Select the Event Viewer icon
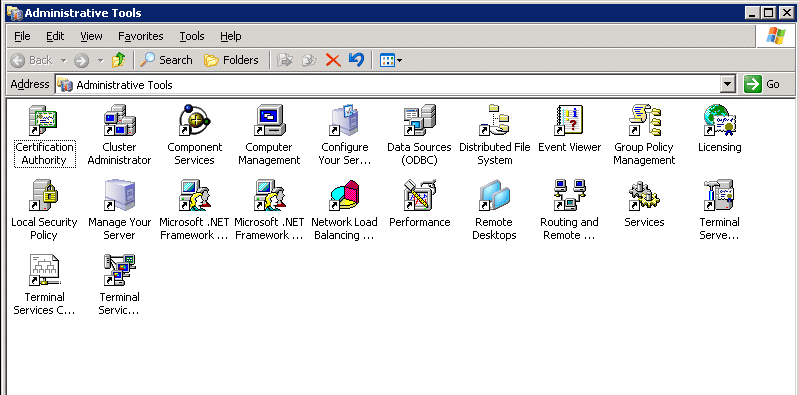 coord(569,120)
